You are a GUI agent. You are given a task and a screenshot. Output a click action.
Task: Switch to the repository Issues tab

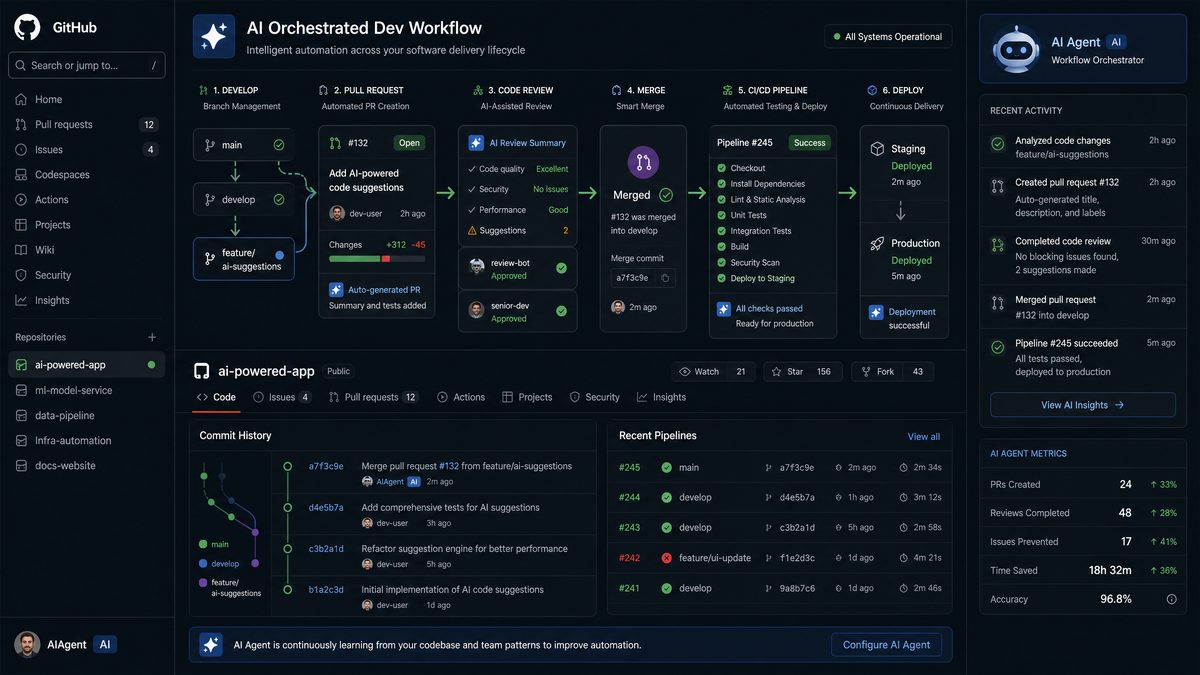point(282,397)
